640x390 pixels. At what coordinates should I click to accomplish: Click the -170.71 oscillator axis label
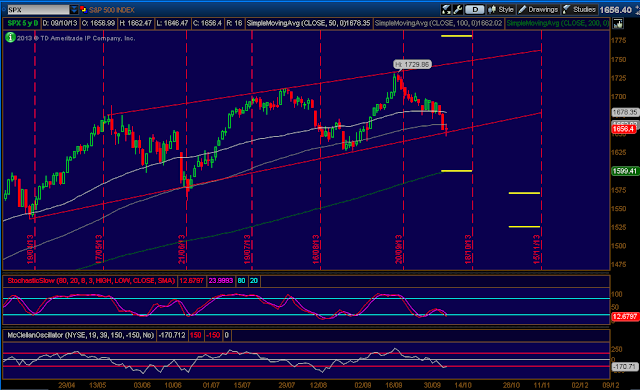point(624,367)
